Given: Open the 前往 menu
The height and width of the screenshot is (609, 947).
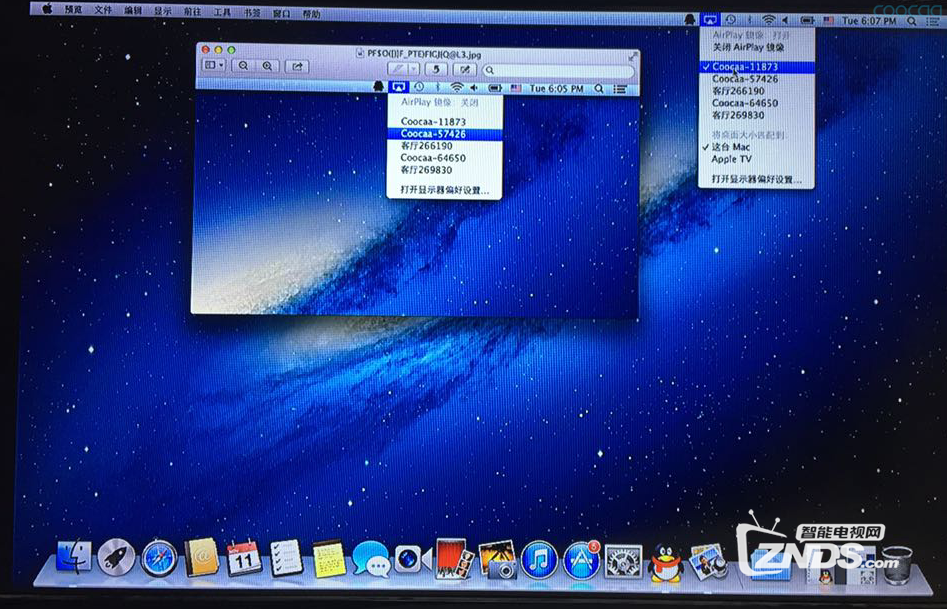Looking at the screenshot, I should coord(193,11).
